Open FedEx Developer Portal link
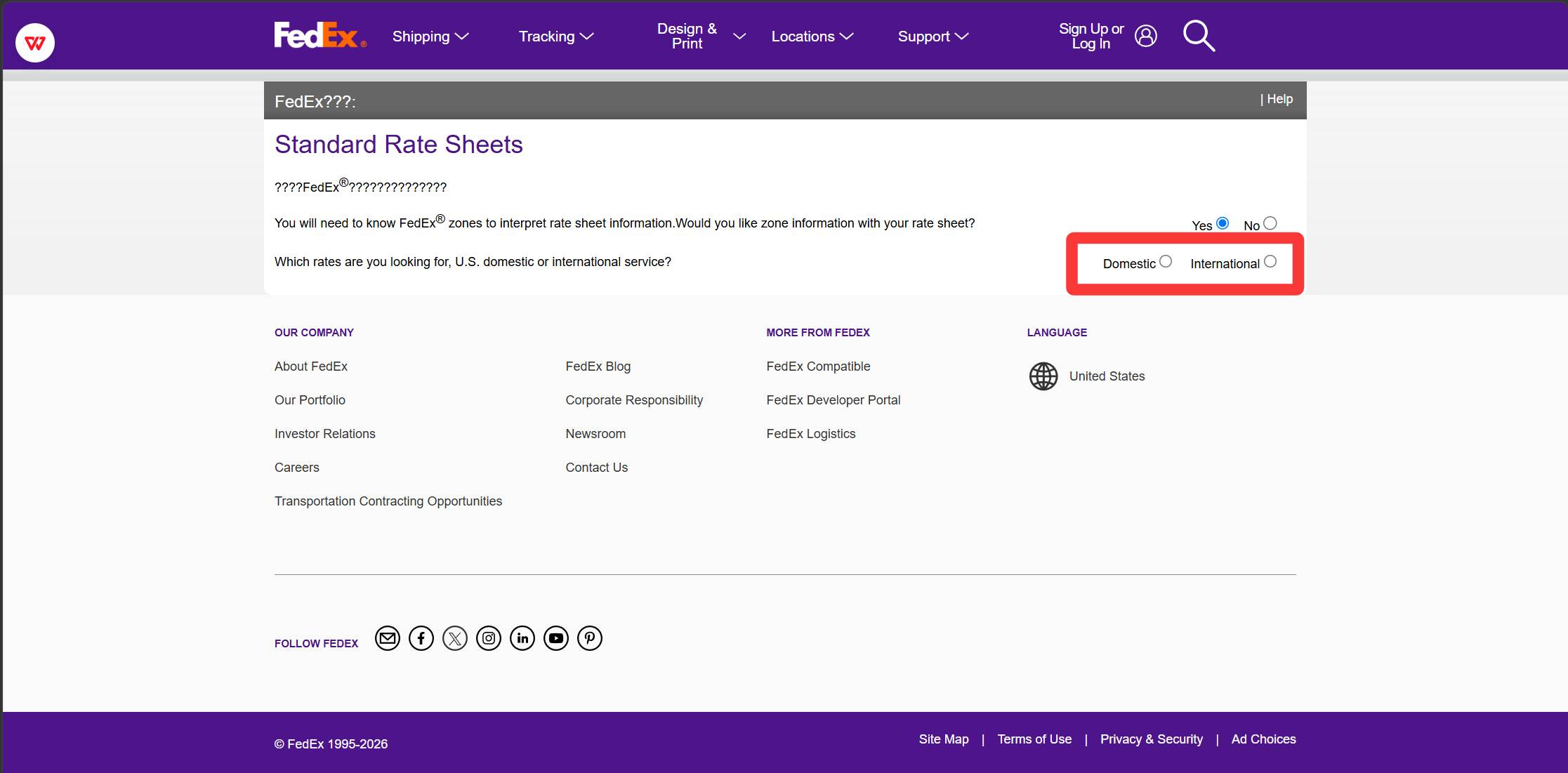The height and width of the screenshot is (773, 1568). [x=834, y=400]
